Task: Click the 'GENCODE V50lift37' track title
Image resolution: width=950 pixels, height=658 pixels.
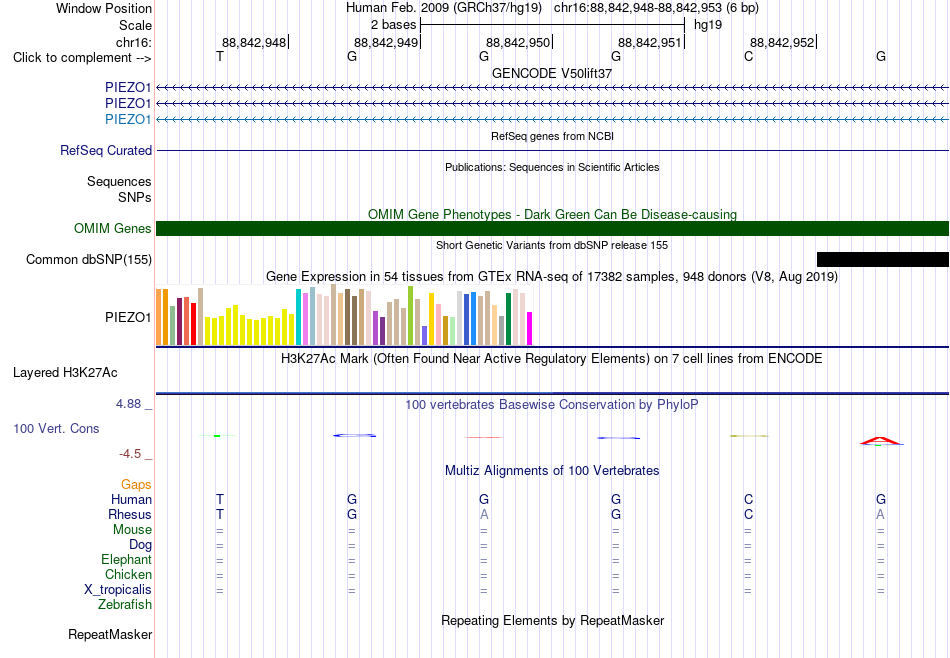Action: (552, 73)
